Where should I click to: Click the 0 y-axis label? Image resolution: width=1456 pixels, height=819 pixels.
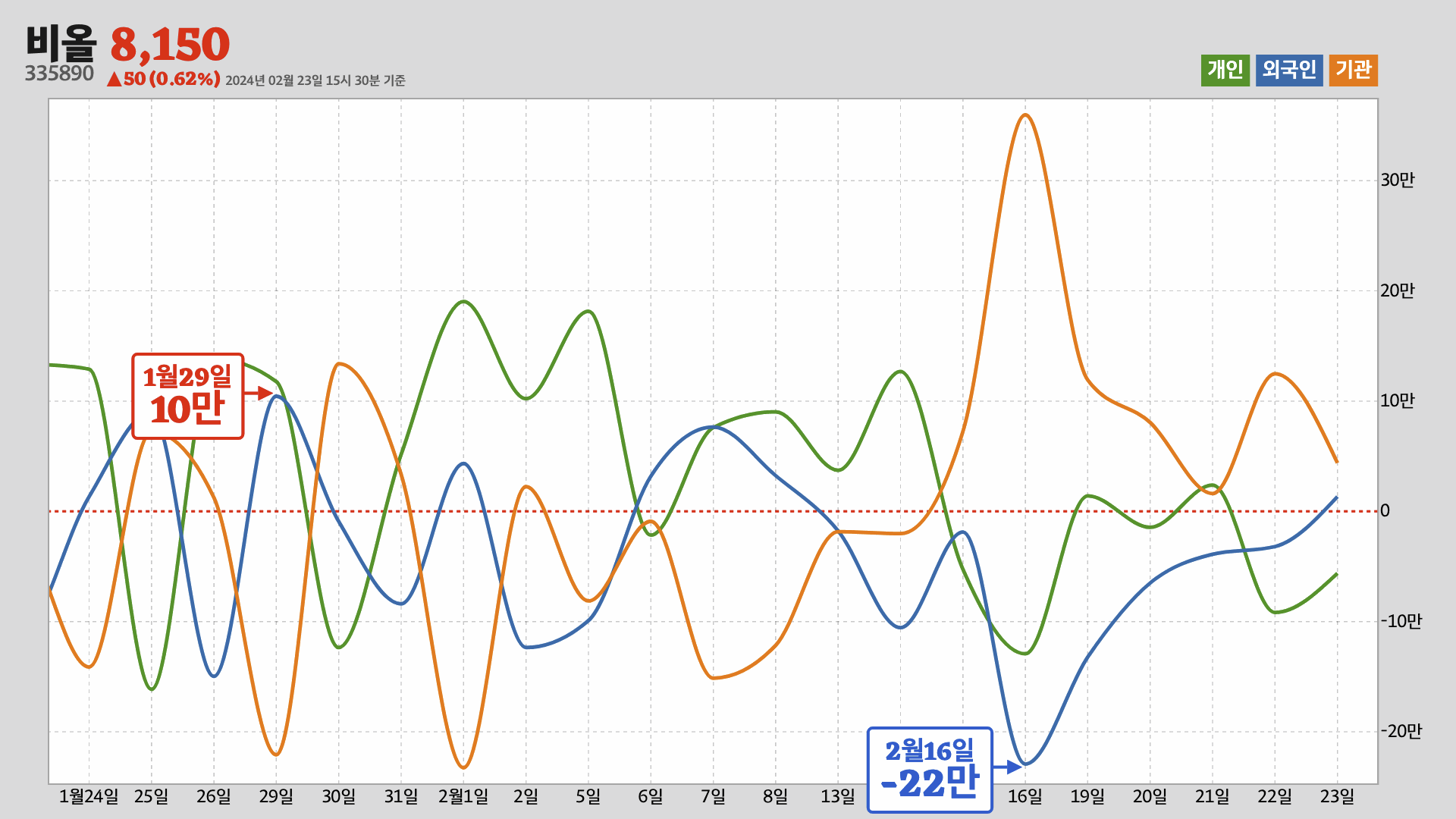click(x=1385, y=510)
